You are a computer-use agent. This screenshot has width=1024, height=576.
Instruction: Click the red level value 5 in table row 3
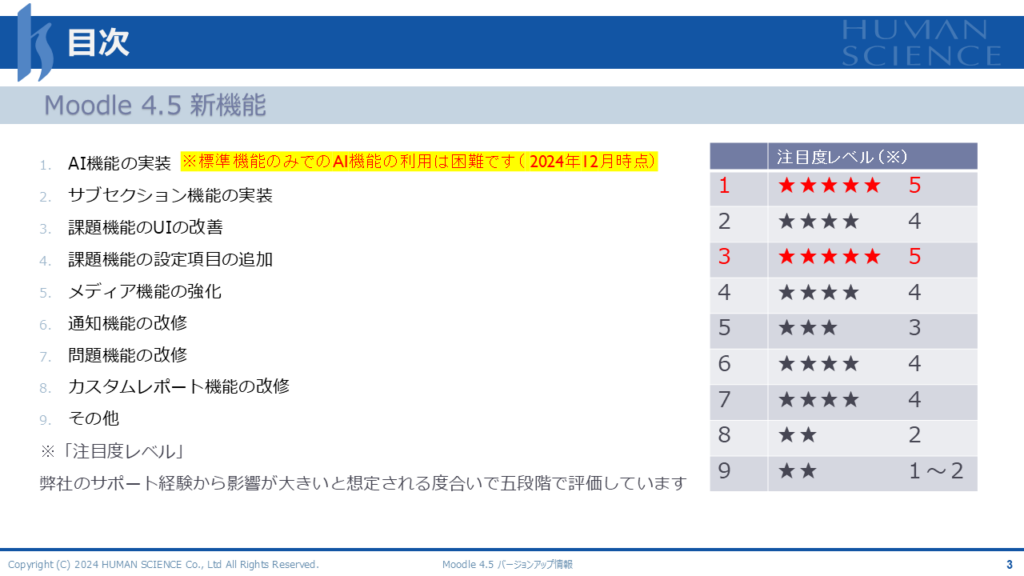[914, 257]
